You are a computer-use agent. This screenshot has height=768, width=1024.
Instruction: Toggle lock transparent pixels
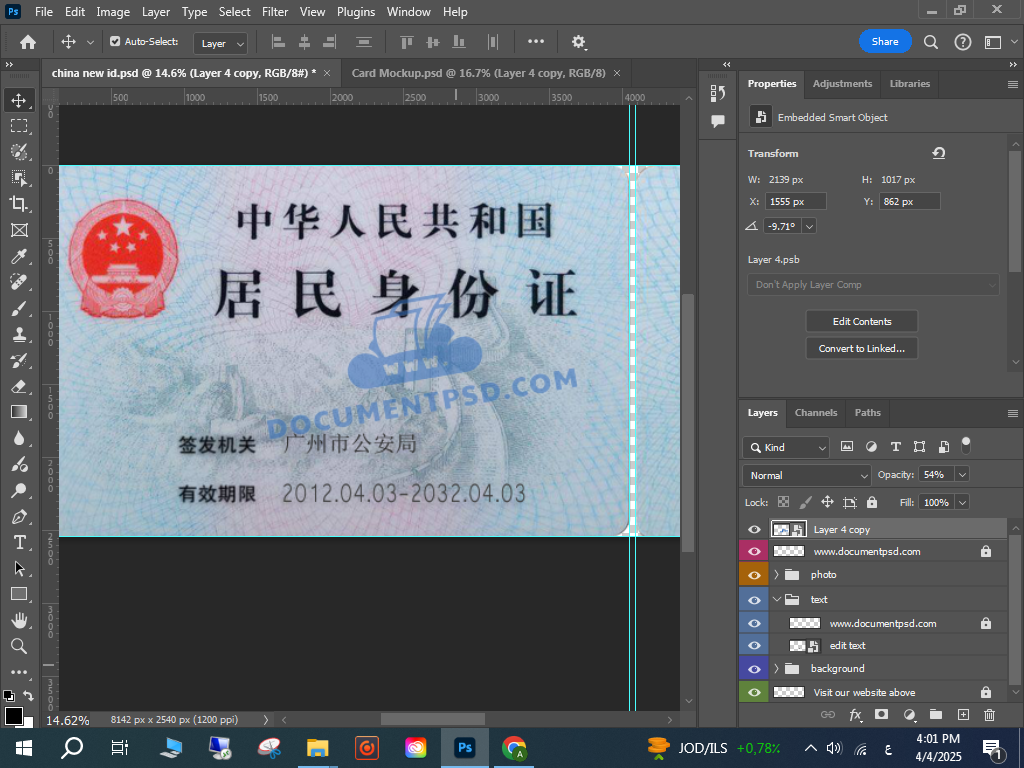tap(783, 502)
